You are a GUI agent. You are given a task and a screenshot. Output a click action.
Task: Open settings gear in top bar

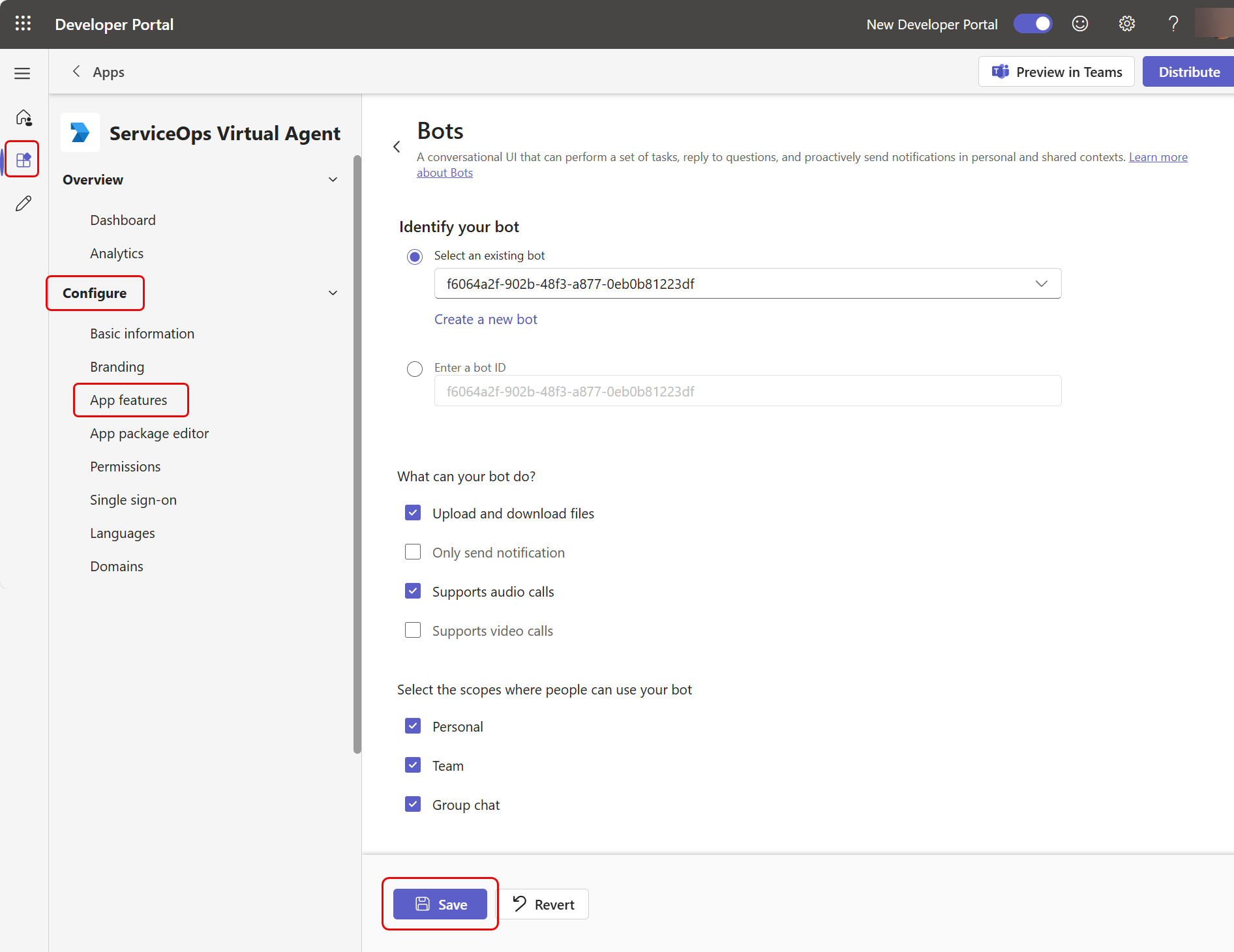1126,24
